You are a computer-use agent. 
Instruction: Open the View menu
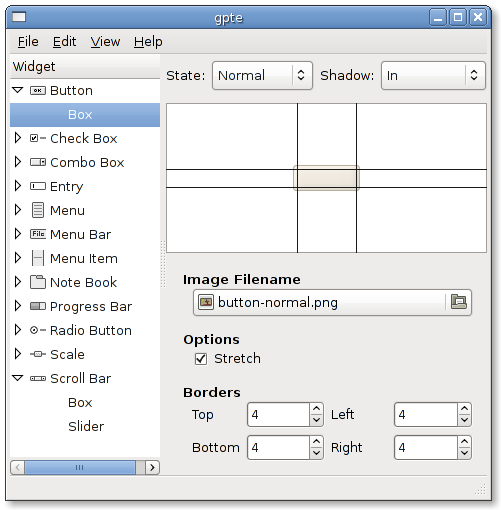[105, 42]
